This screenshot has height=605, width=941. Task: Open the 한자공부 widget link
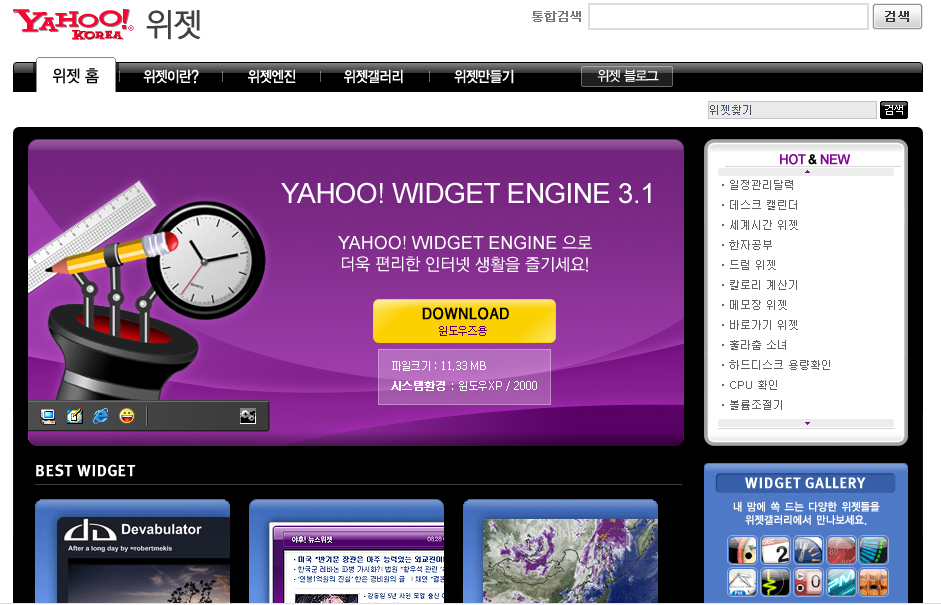pos(750,245)
